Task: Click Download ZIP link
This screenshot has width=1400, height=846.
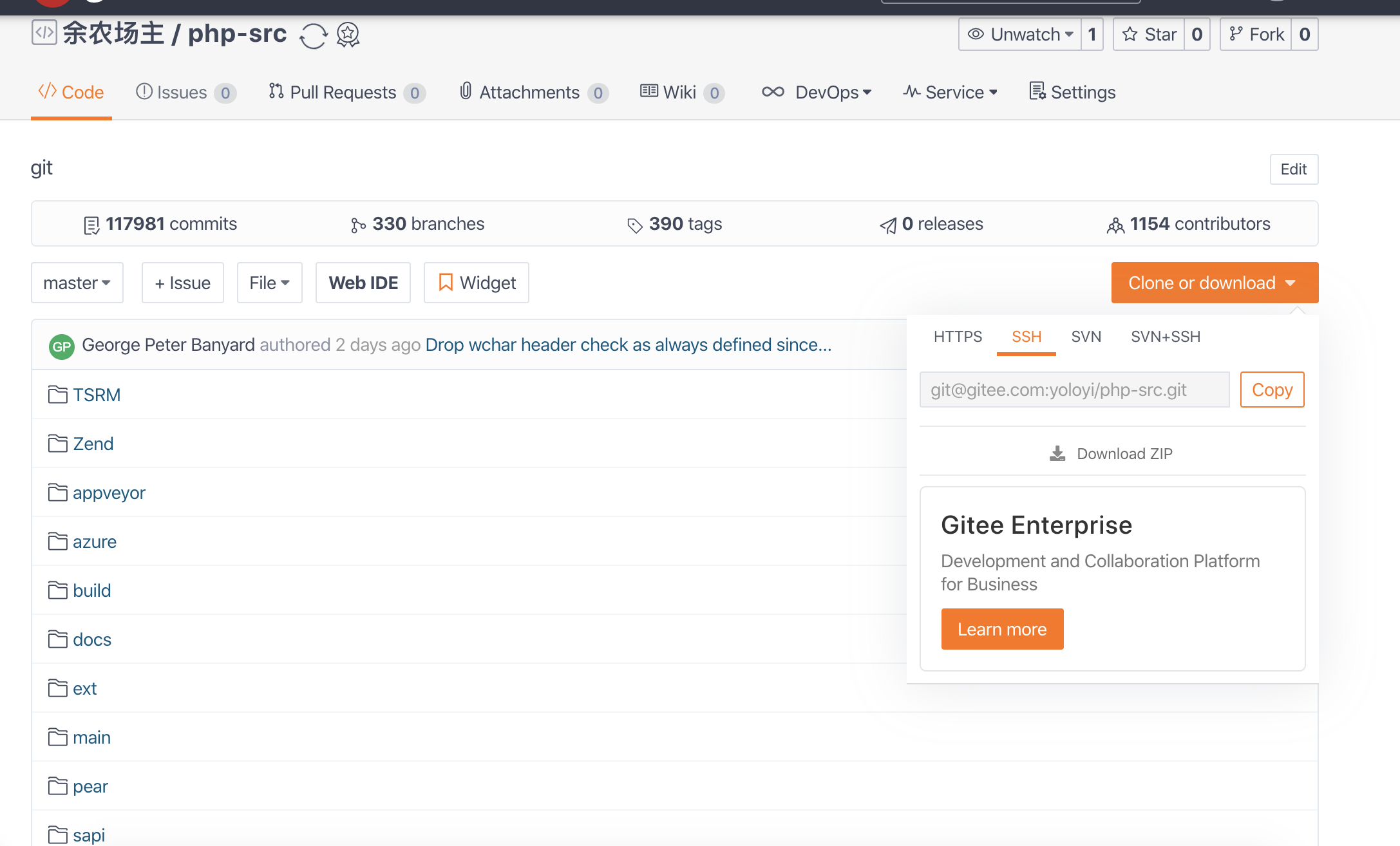Action: point(1111,454)
